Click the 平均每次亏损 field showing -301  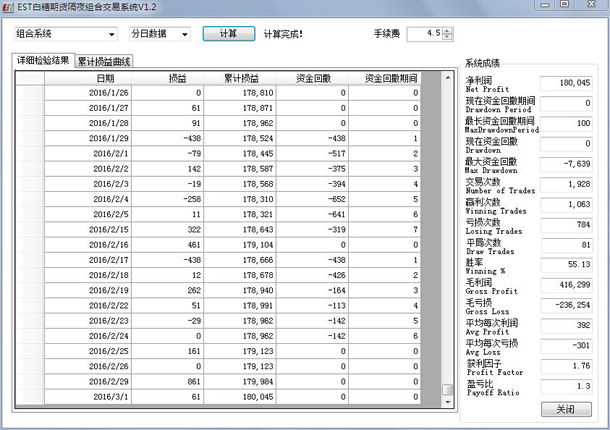pyautogui.click(x=566, y=346)
